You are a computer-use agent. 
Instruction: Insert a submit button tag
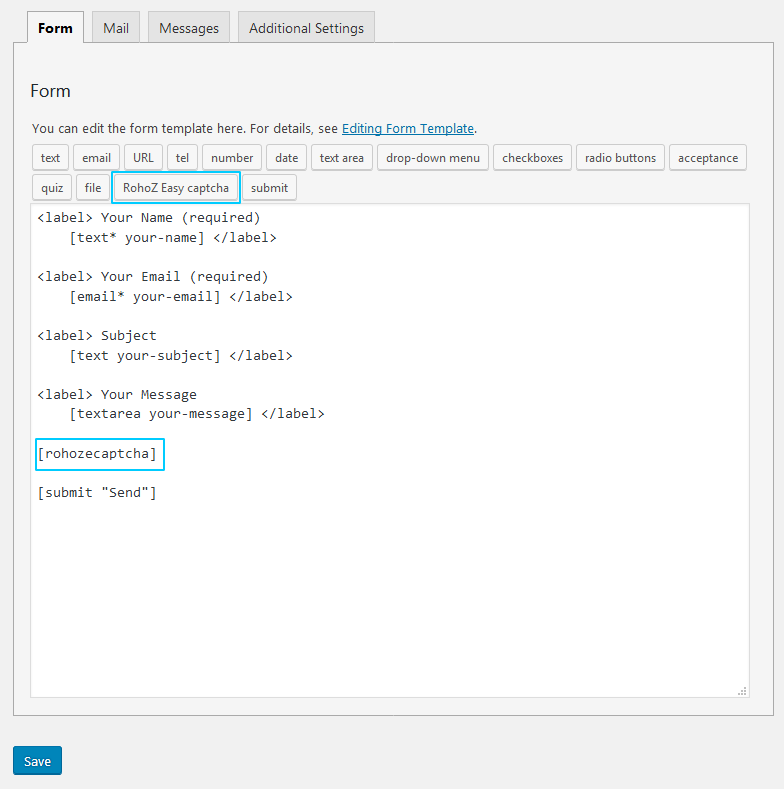(x=269, y=188)
